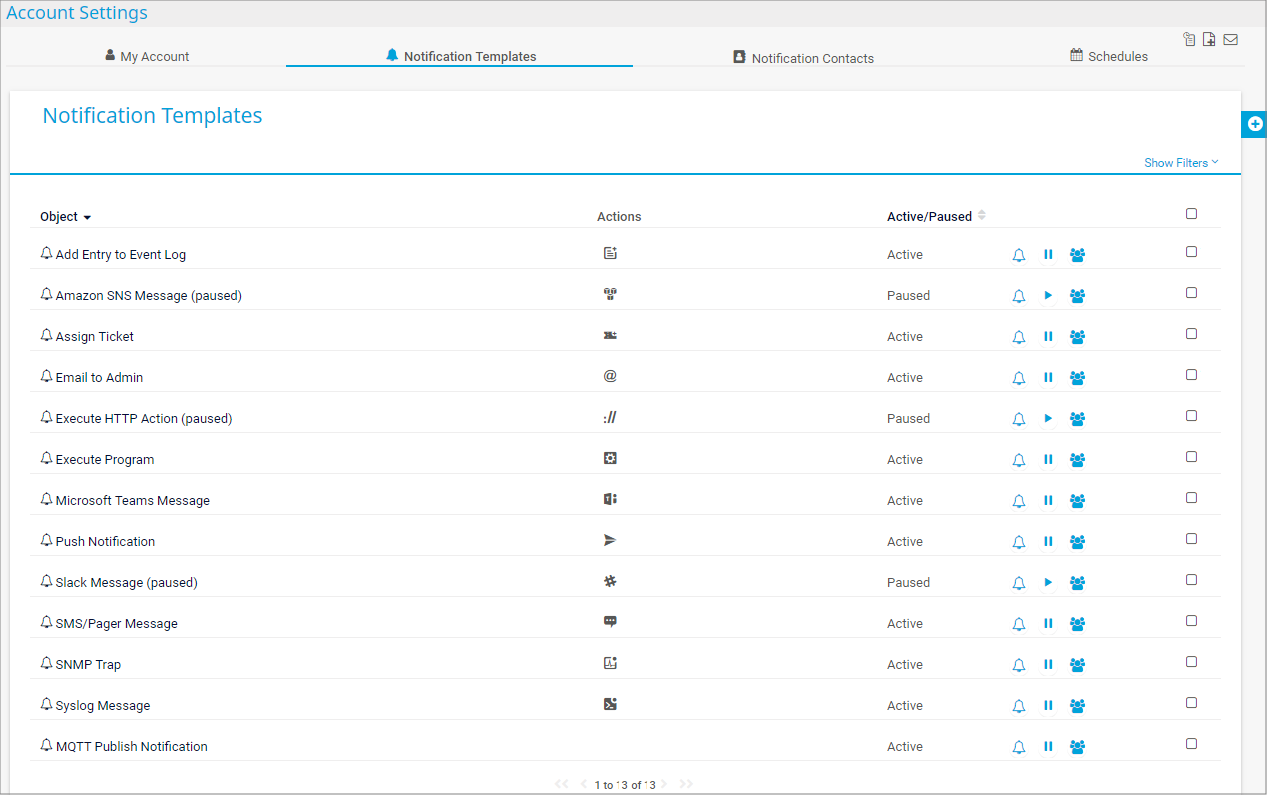The height and width of the screenshot is (795, 1267).
Task: Select the Execute Program row checkbox
Action: tap(1191, 457)
